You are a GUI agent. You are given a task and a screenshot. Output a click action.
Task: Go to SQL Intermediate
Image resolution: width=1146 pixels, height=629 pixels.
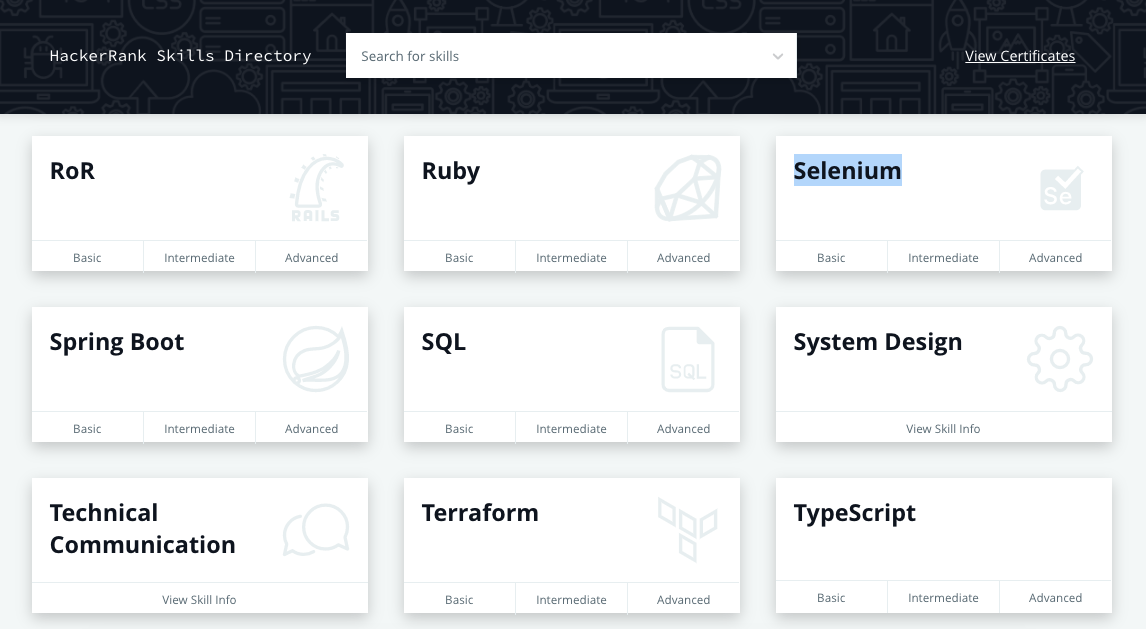pos(572,428)
